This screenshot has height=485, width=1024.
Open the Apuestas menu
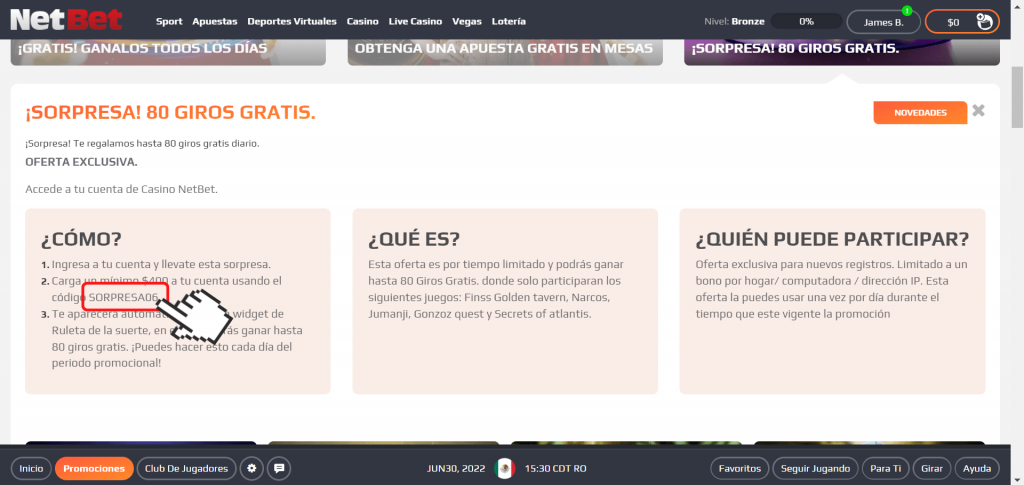click(215, 22)
